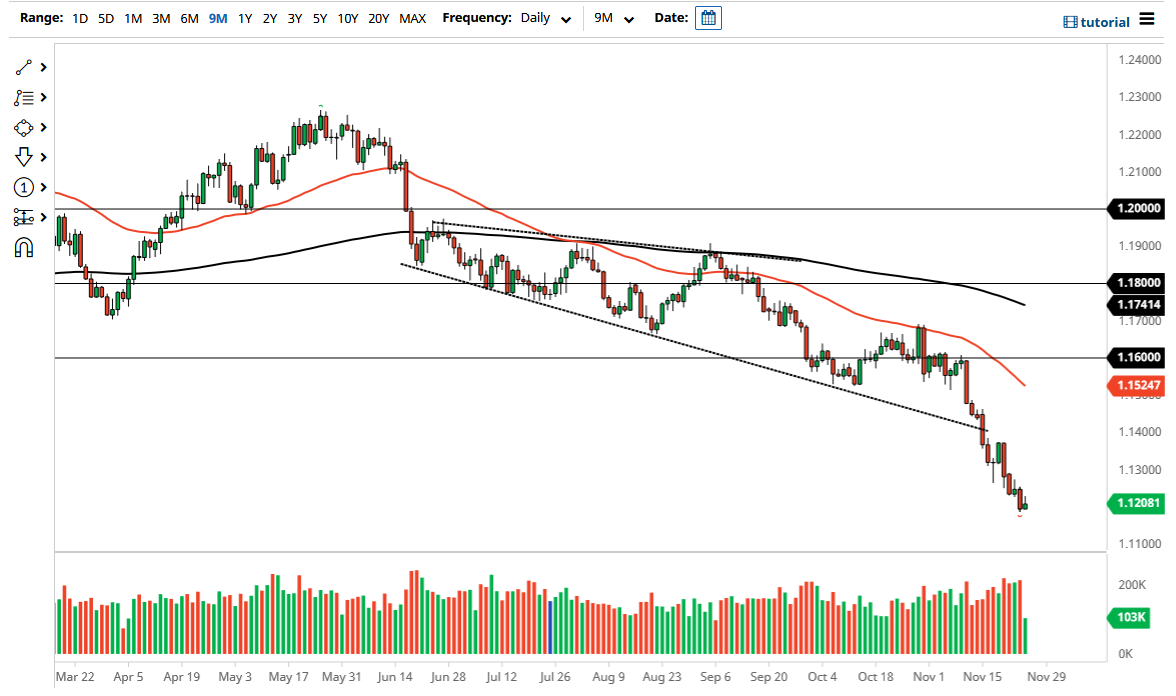Image resolution: width=1176 pixels, height=696 pixels.
Task: Select the trend line drawing tool
Action: pos(24,67)
